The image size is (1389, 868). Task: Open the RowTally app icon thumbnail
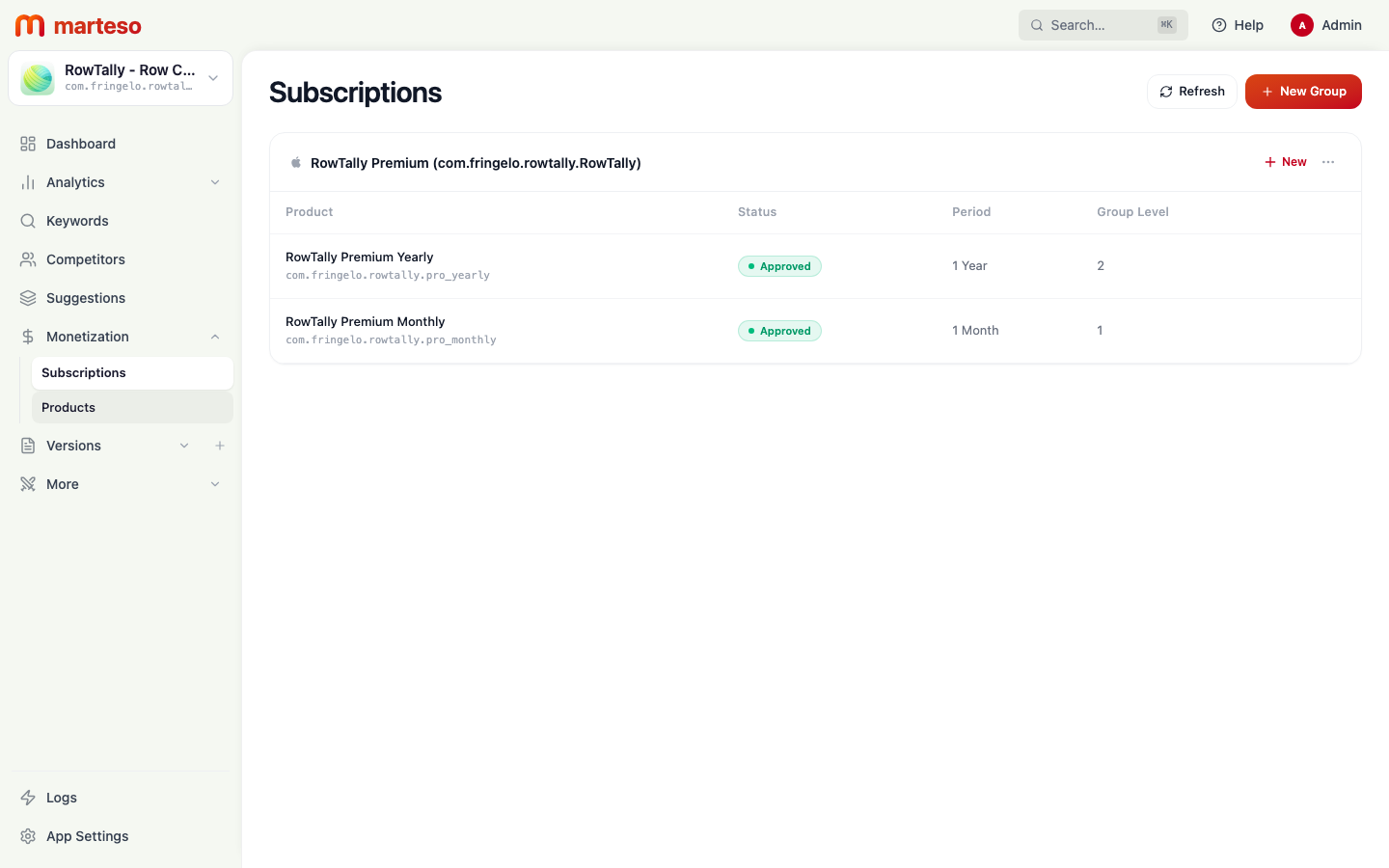38,78
